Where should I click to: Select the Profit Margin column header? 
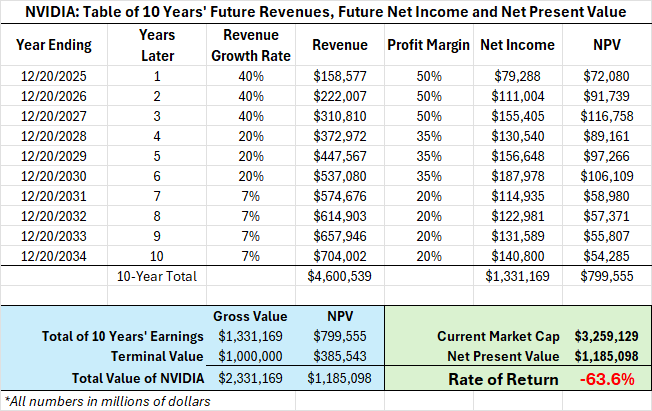(426, 46)
